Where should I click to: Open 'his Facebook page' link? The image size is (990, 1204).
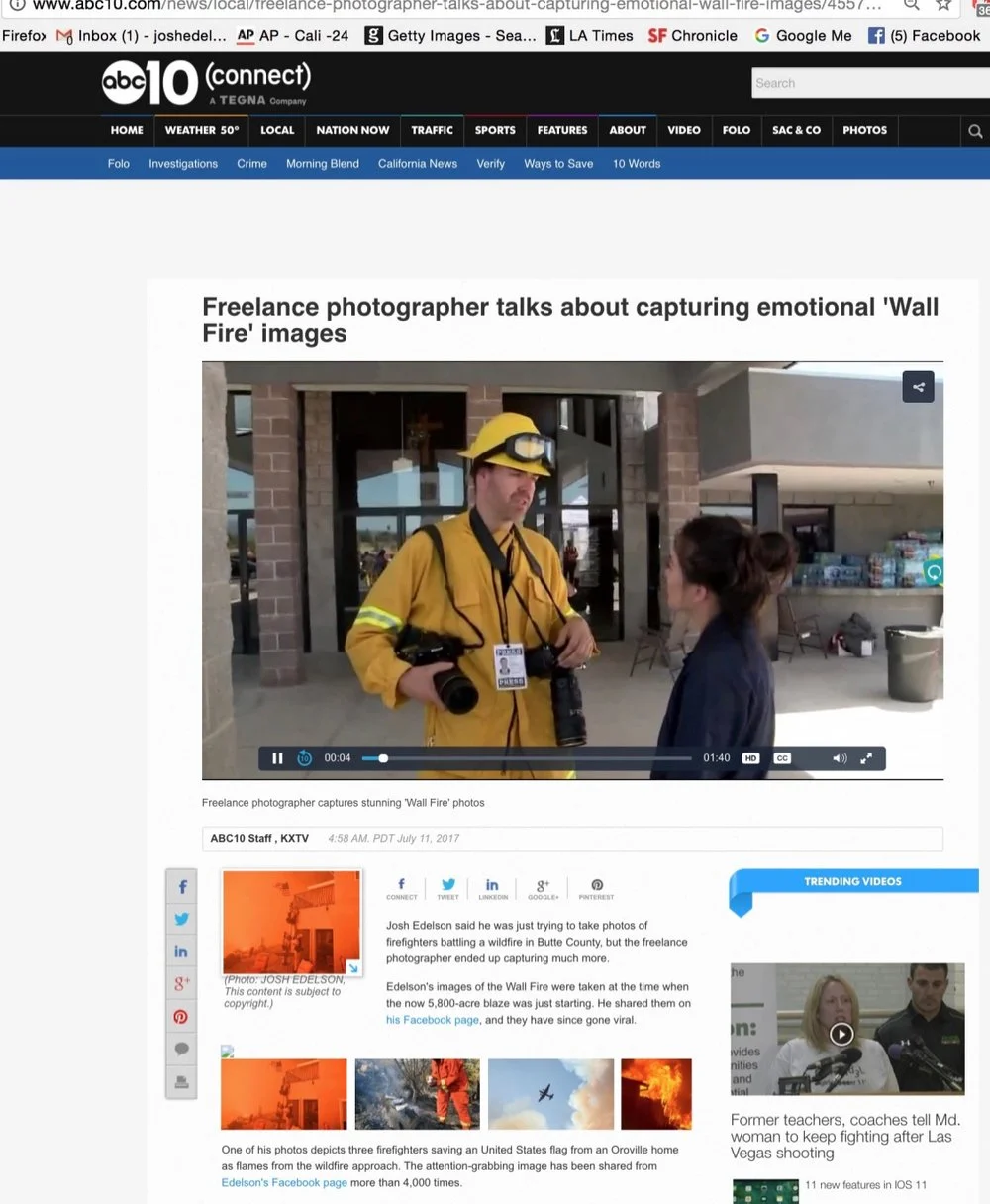[433, 1020]
